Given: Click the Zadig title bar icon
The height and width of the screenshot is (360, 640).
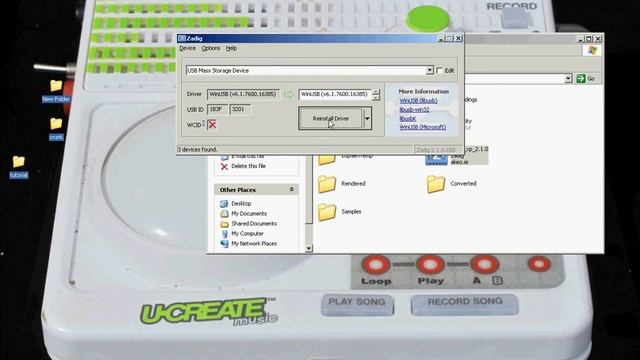Looking at the screenshot, I should (x=182, y=38).
